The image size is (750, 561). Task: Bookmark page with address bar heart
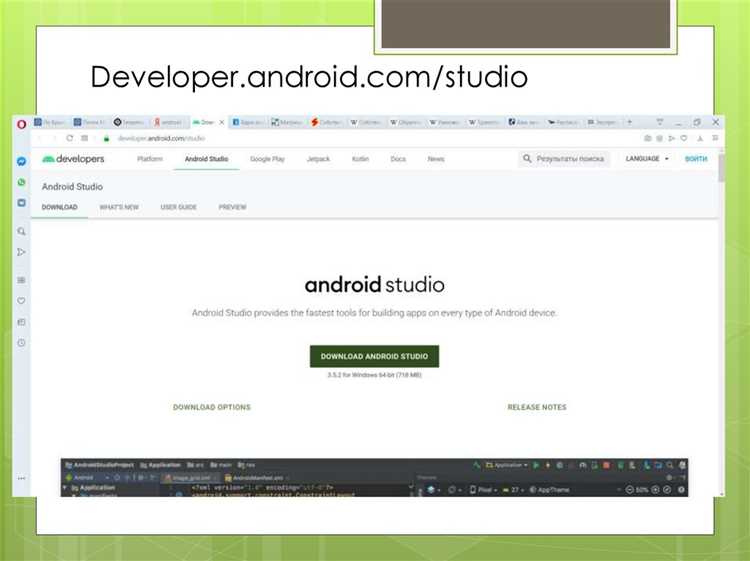(684, 138)
